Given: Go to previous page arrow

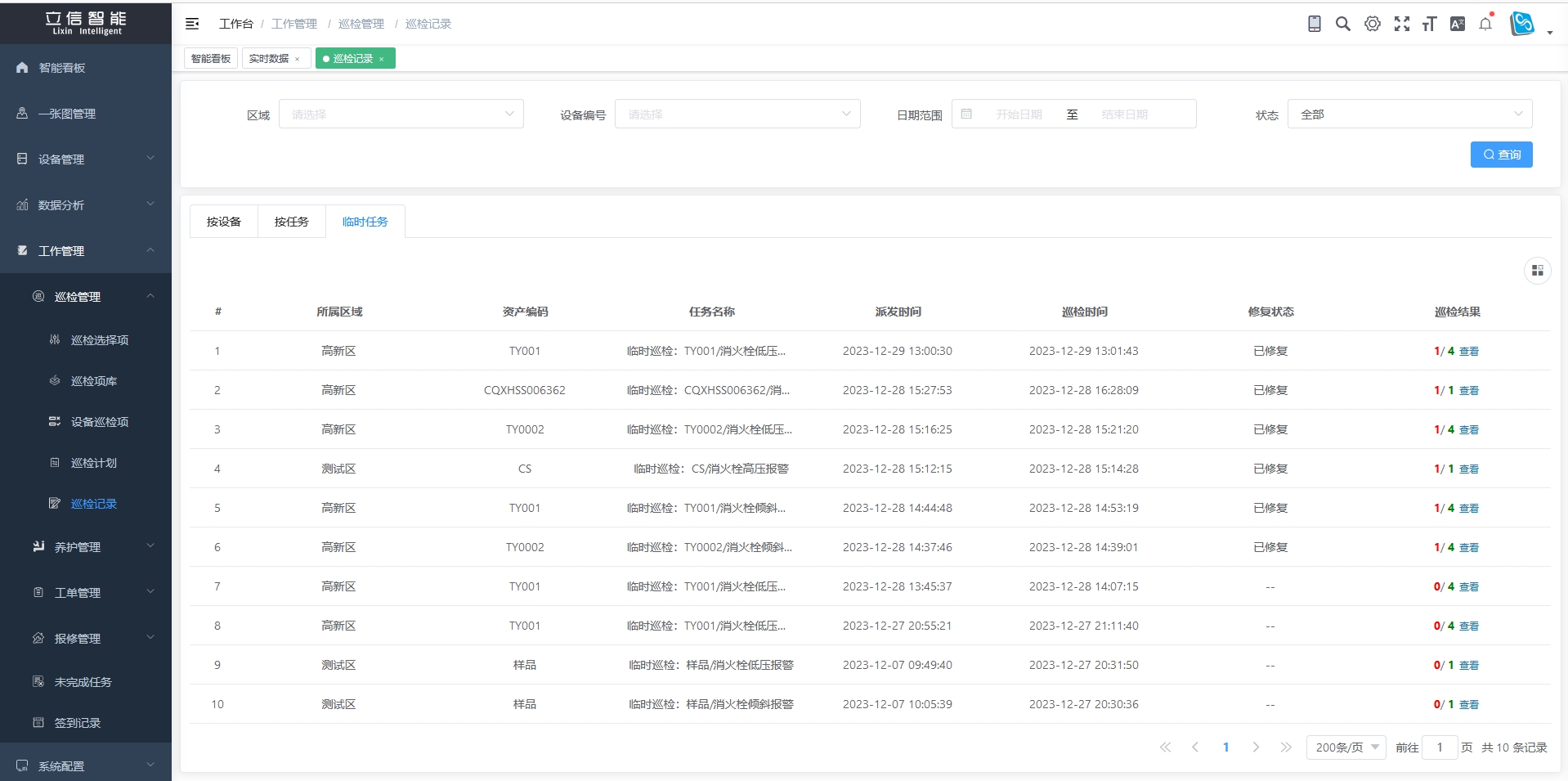Looking at the screenshot, I should [x=1195, y=747].
